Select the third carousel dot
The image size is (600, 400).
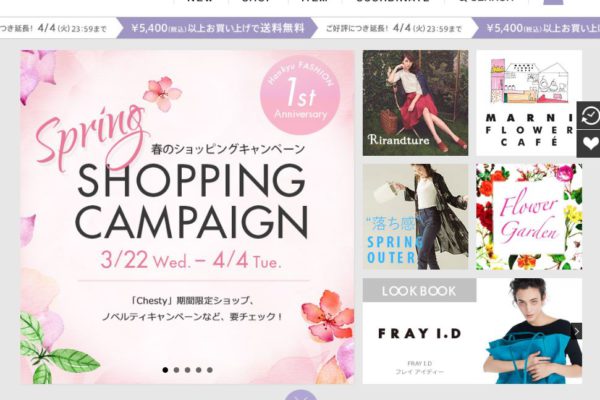click(188, 370)
